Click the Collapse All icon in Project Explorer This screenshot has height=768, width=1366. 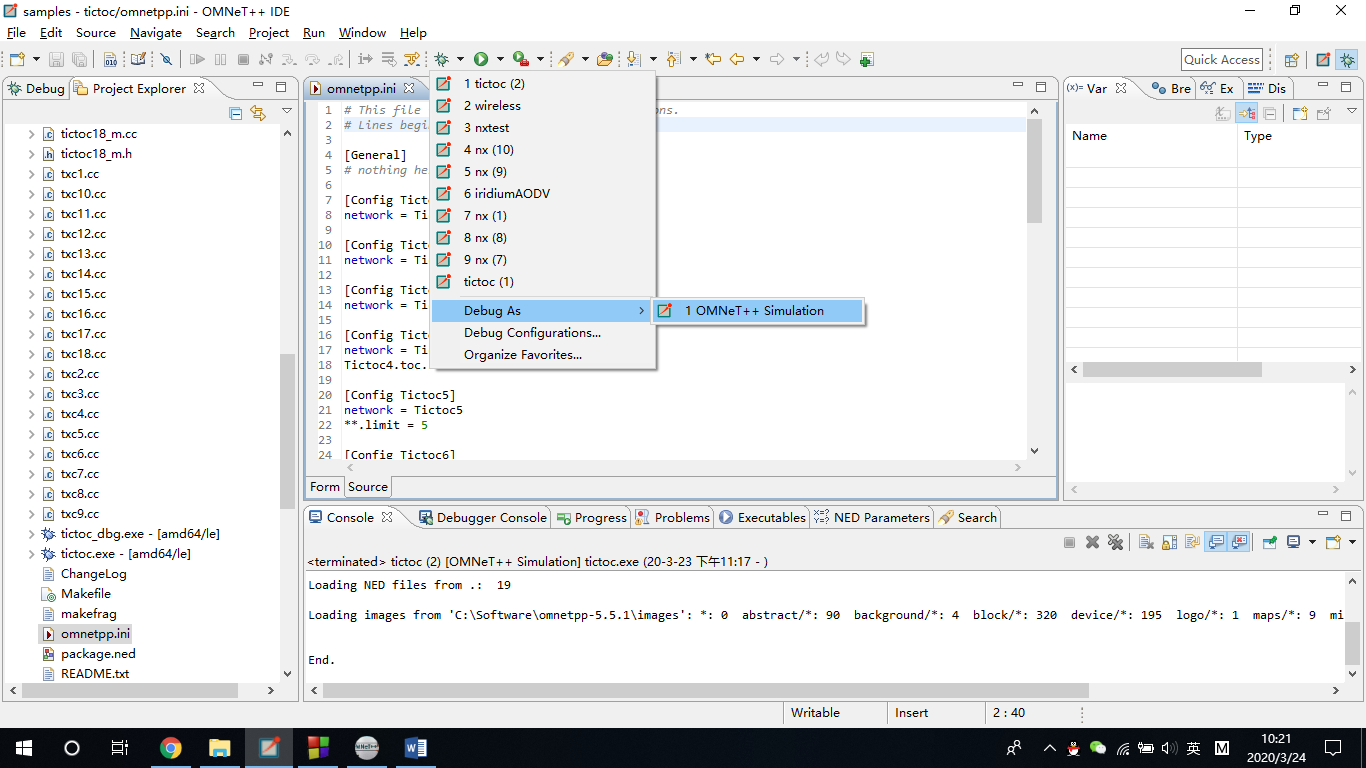point(236,113)
